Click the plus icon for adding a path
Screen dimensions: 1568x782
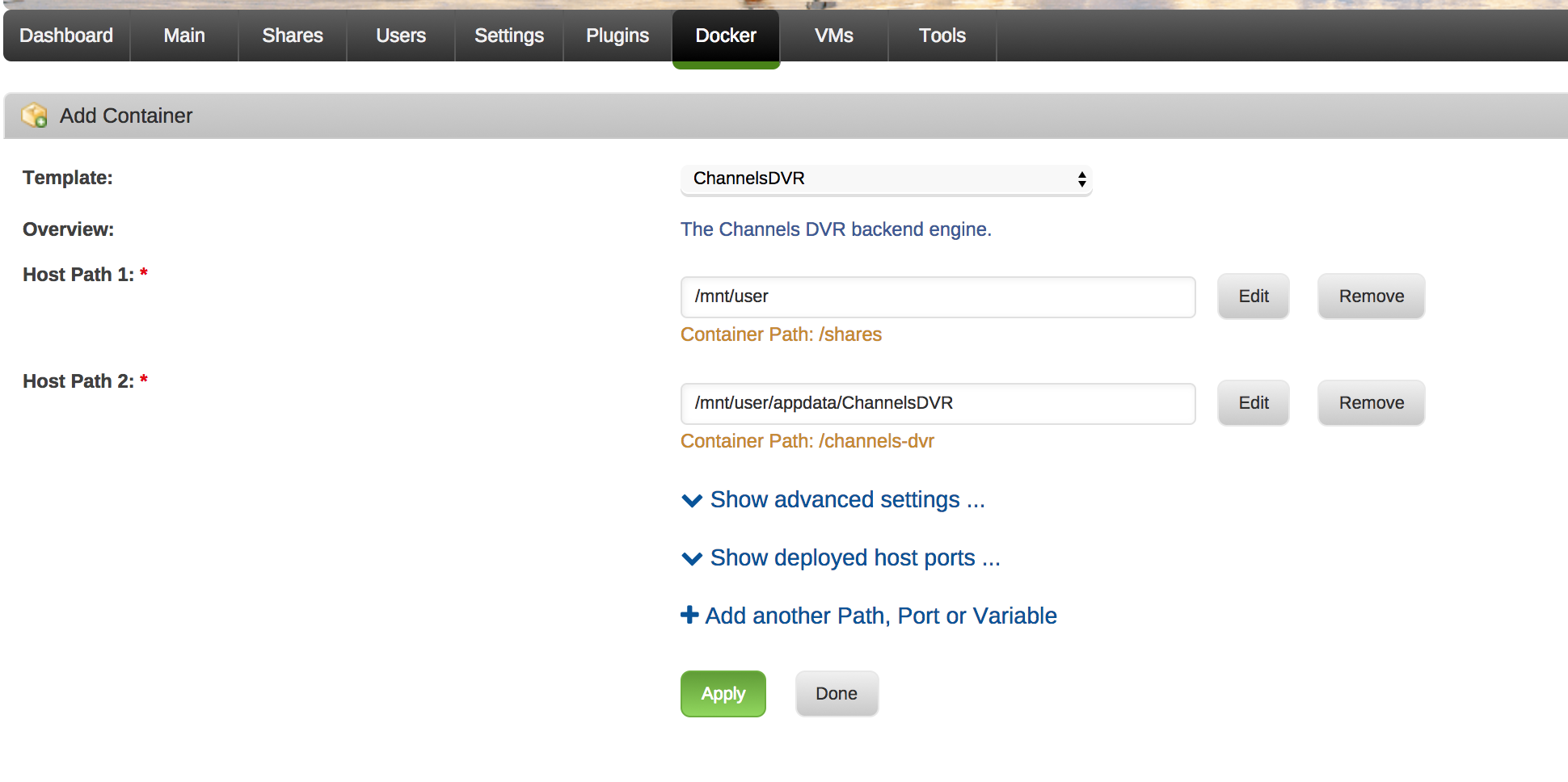click(x=689, y=616)
